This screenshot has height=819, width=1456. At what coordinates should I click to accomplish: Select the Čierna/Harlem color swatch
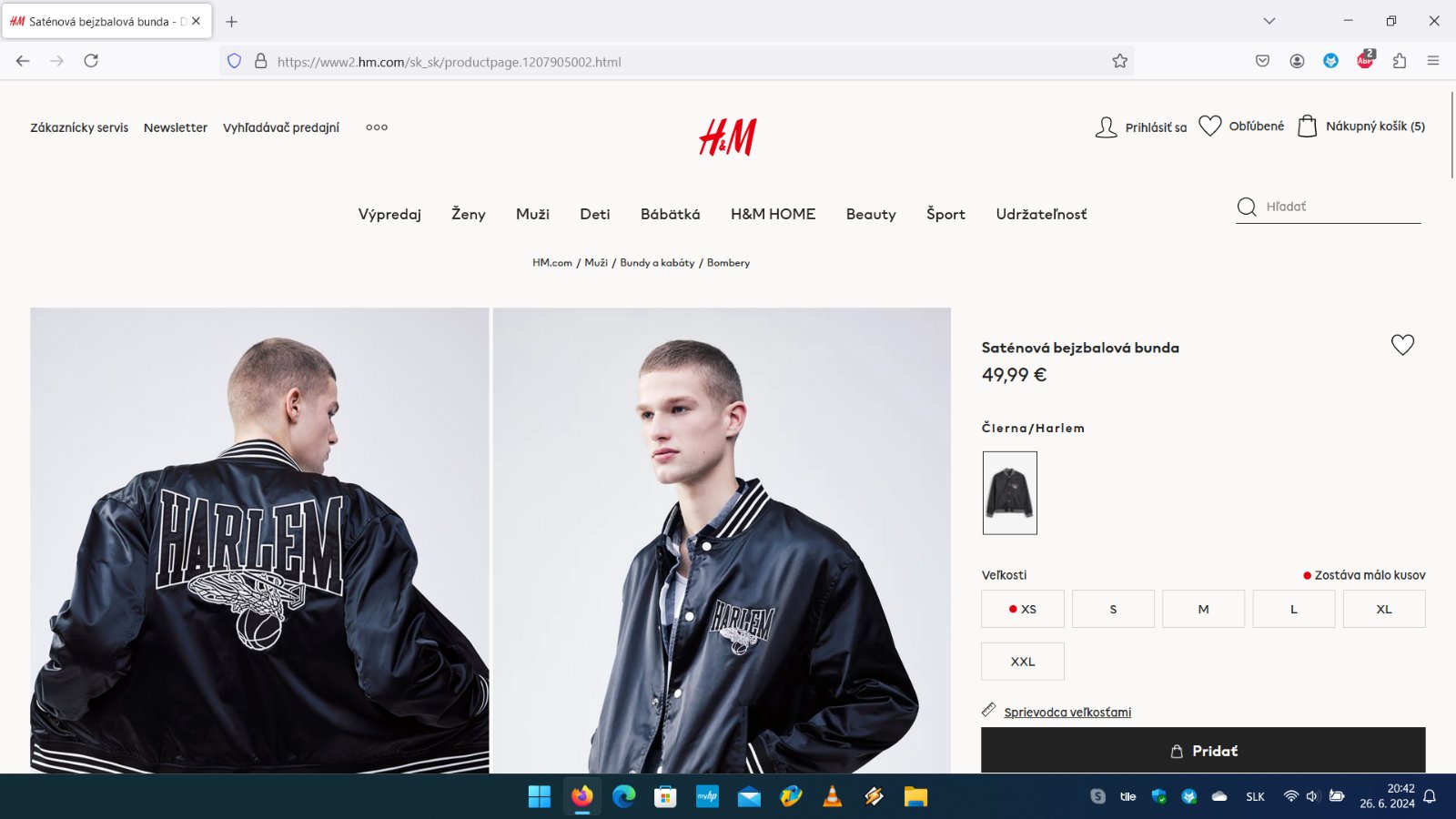1010,493
